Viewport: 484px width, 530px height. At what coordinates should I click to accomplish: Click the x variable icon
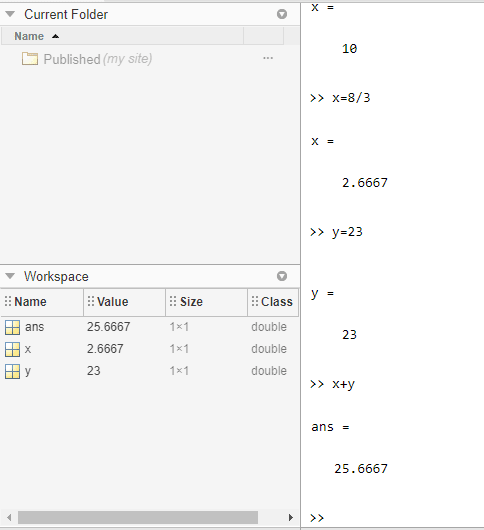13,349
